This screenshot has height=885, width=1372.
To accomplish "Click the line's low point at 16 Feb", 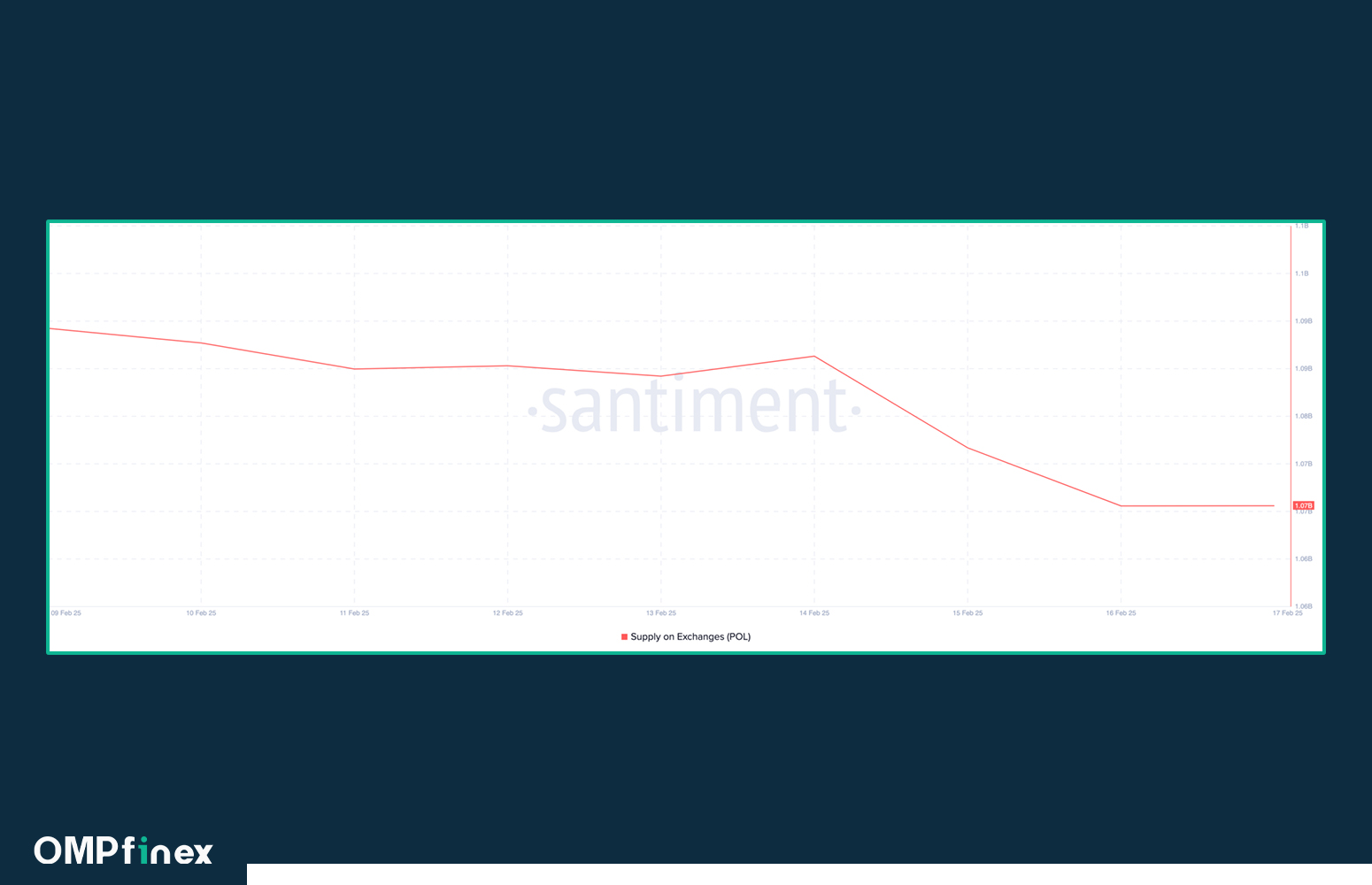I will tap(1121, 506).
